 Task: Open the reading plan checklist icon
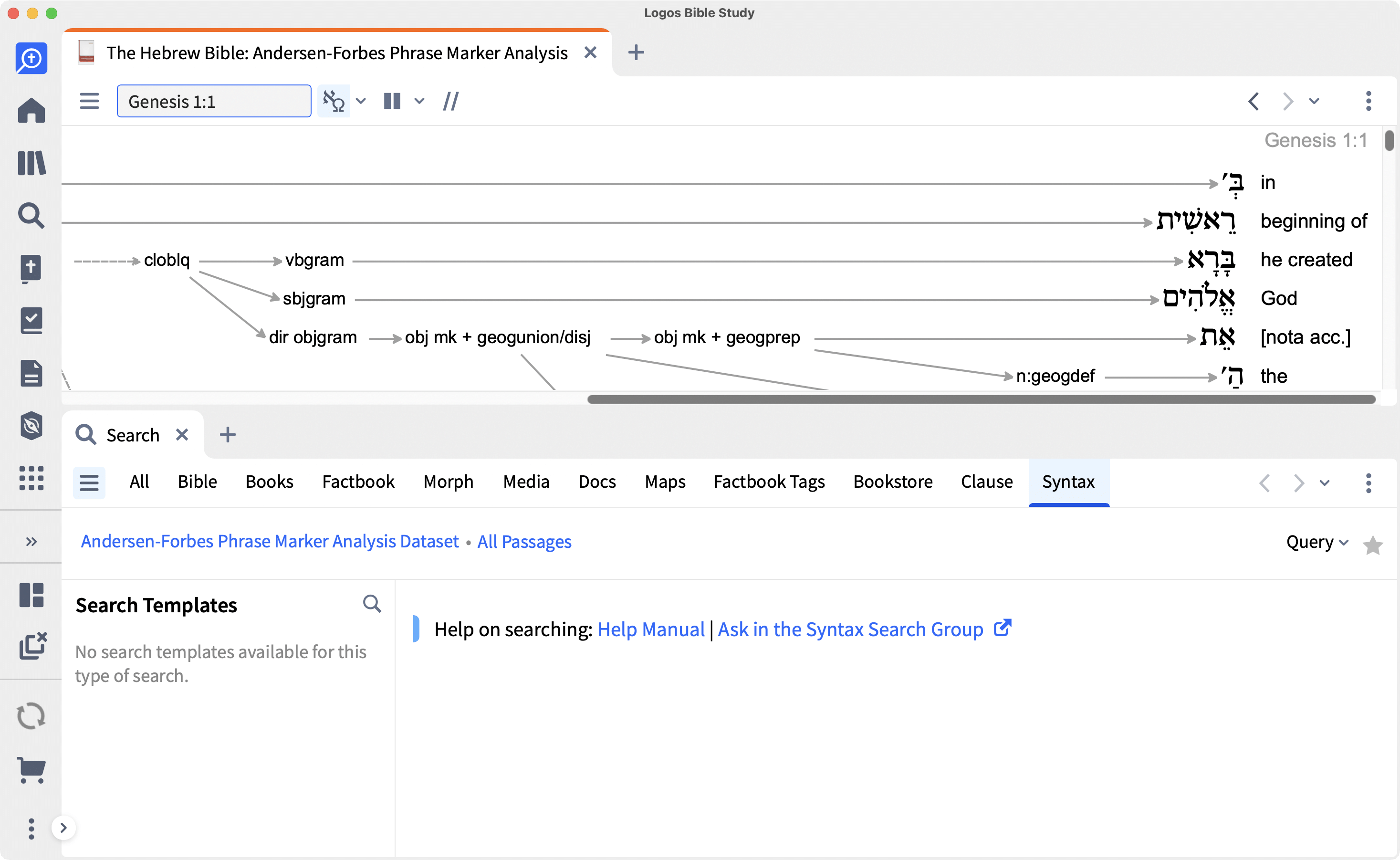coord(31,321)
